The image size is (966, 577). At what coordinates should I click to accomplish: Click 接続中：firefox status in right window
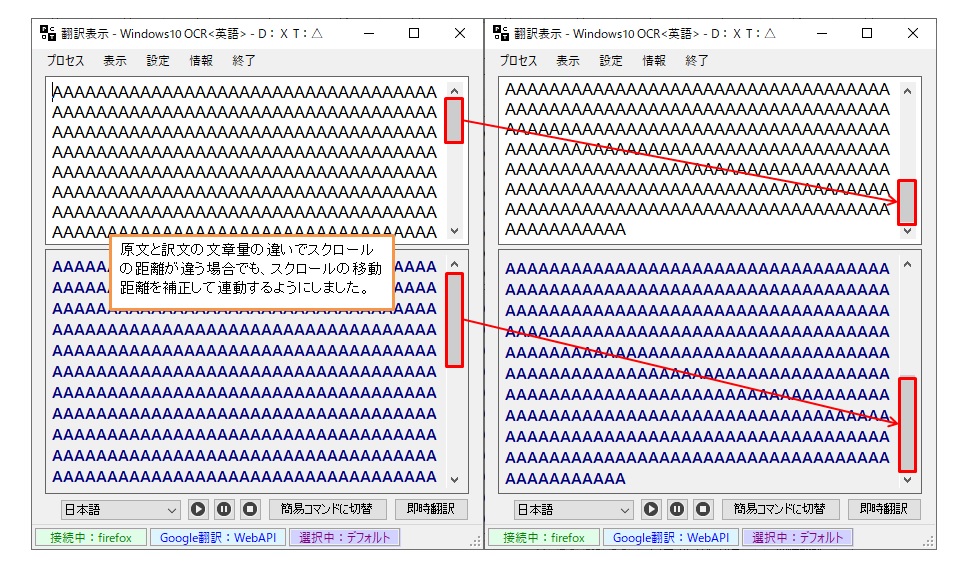tap(543, 538)
